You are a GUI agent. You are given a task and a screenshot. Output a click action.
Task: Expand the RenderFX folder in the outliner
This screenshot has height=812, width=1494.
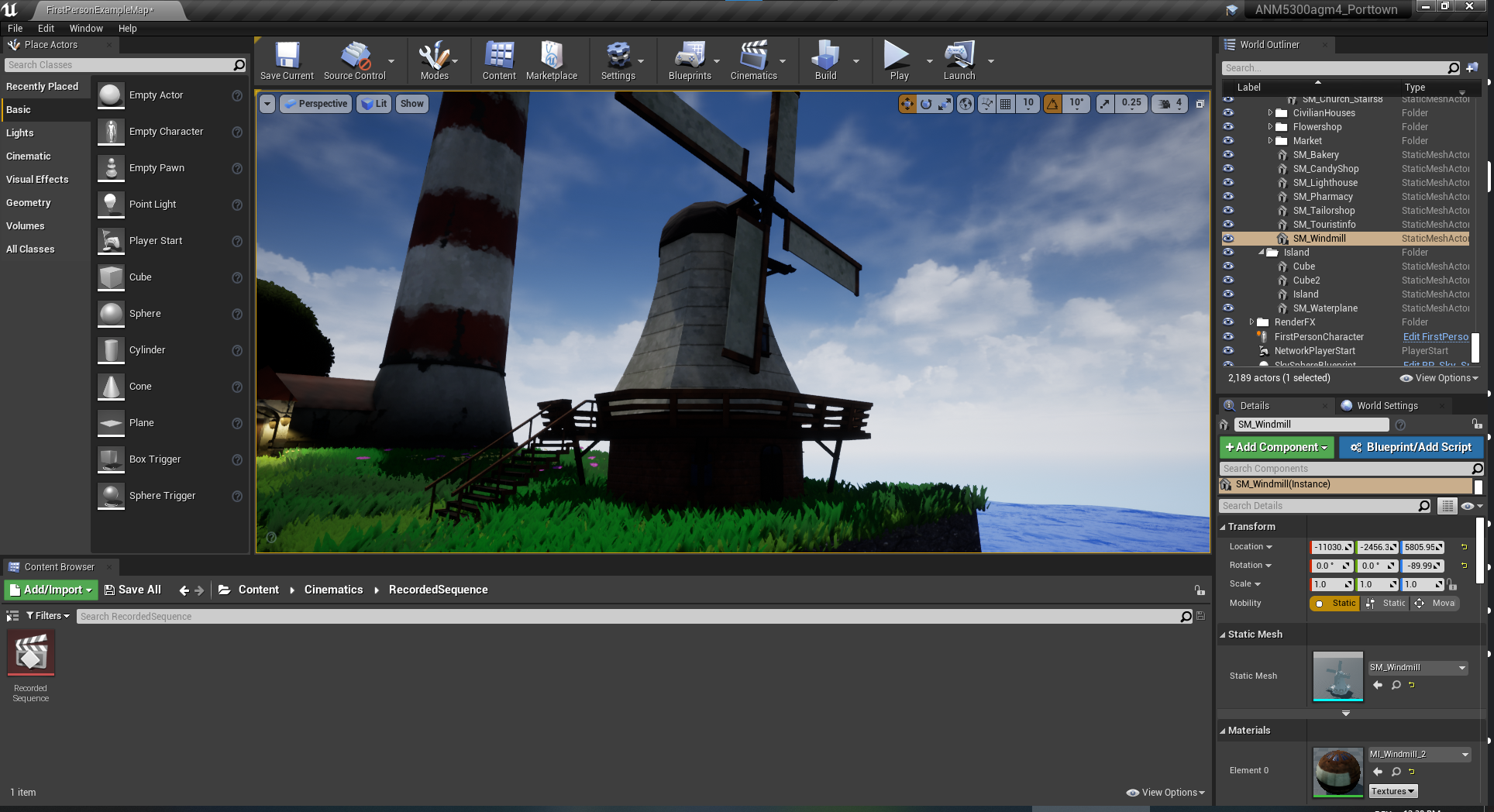click(x=1251, y=322)
